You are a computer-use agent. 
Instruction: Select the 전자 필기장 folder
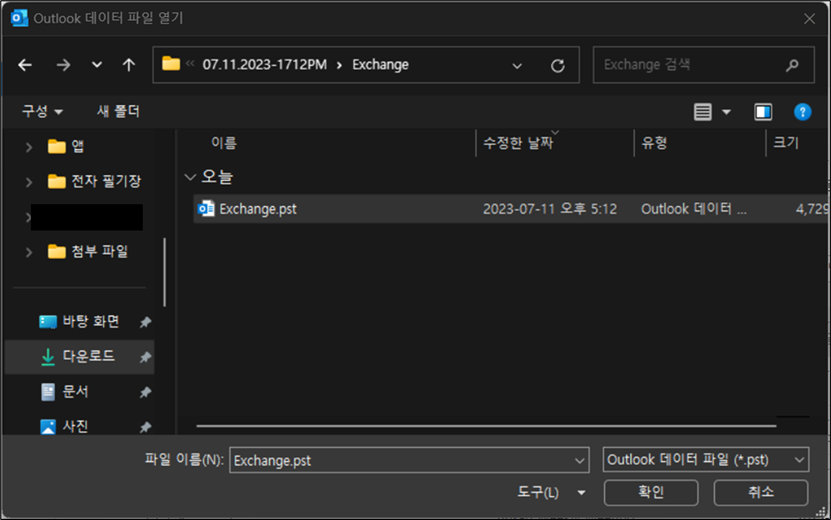(94, 181)
